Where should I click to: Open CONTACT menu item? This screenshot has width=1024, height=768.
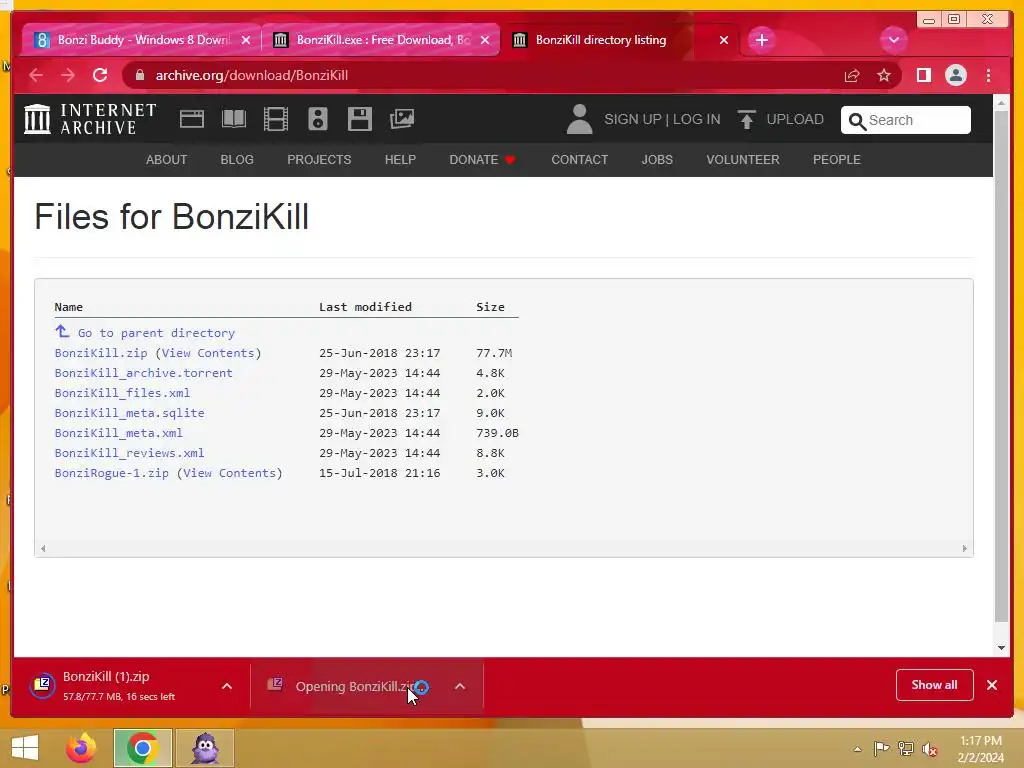point(579,160)
